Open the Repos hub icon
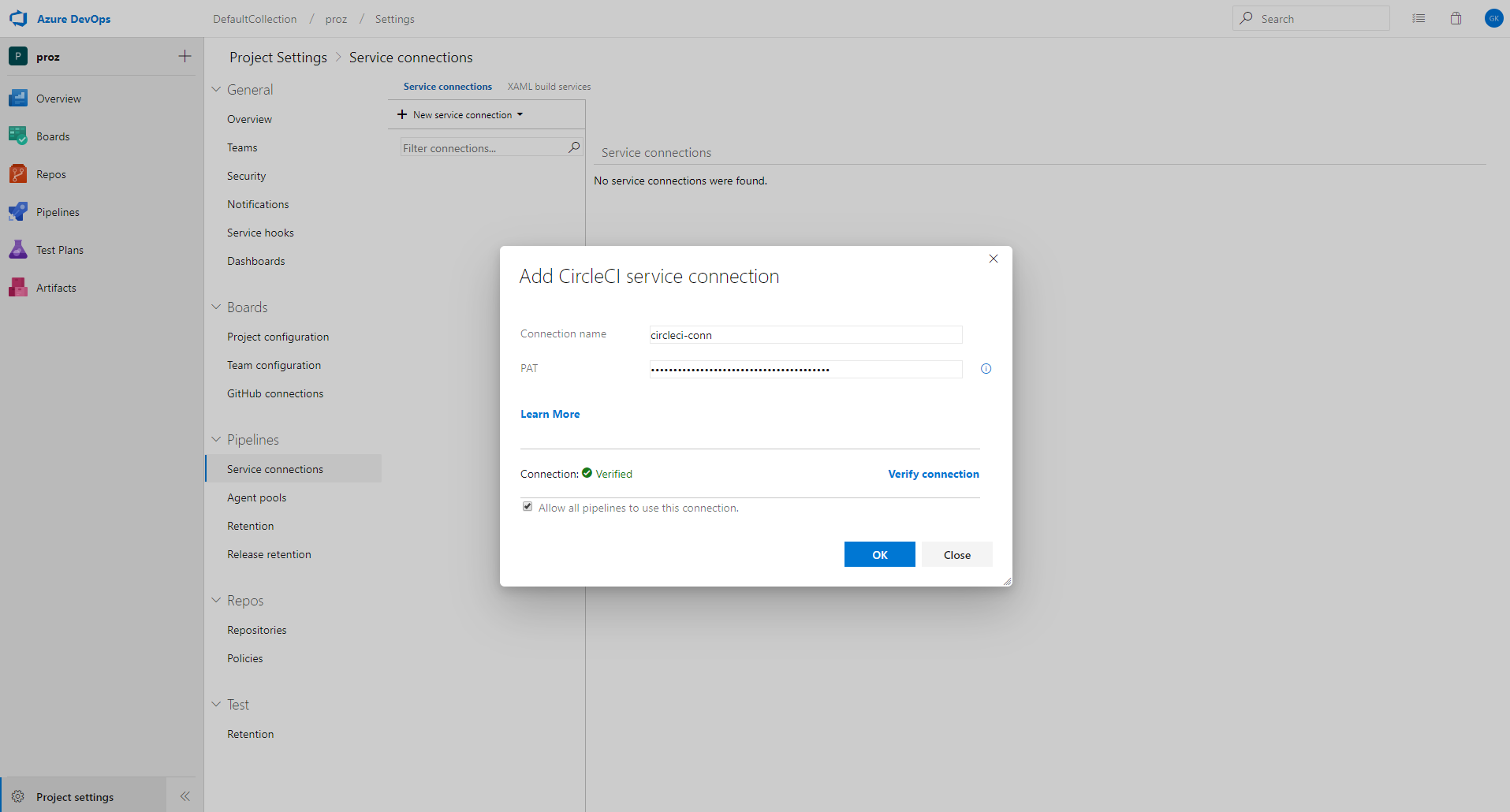 pyautogui.click(x=18, y=174)
